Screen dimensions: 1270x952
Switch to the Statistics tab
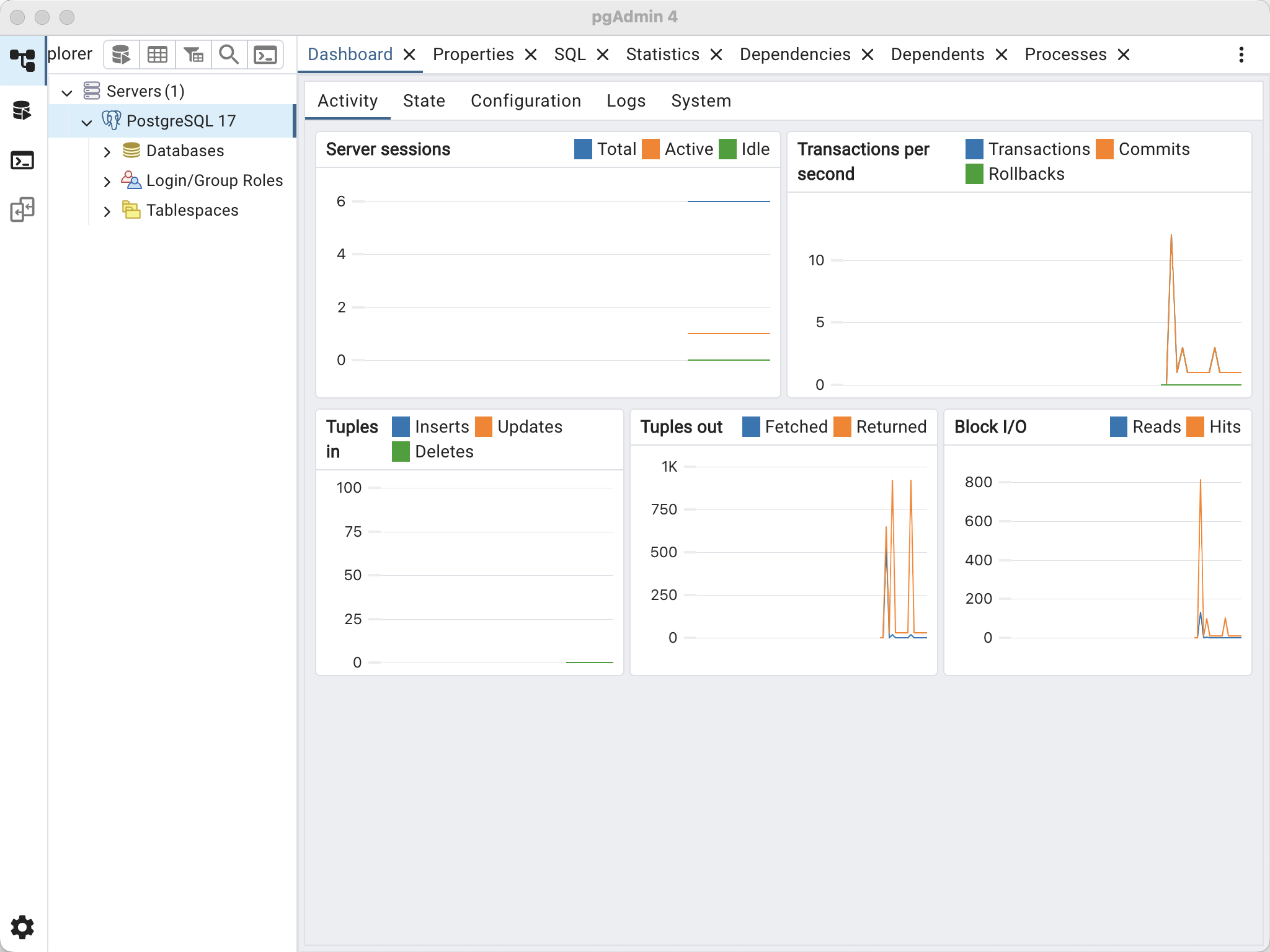[x=662, y=55]
